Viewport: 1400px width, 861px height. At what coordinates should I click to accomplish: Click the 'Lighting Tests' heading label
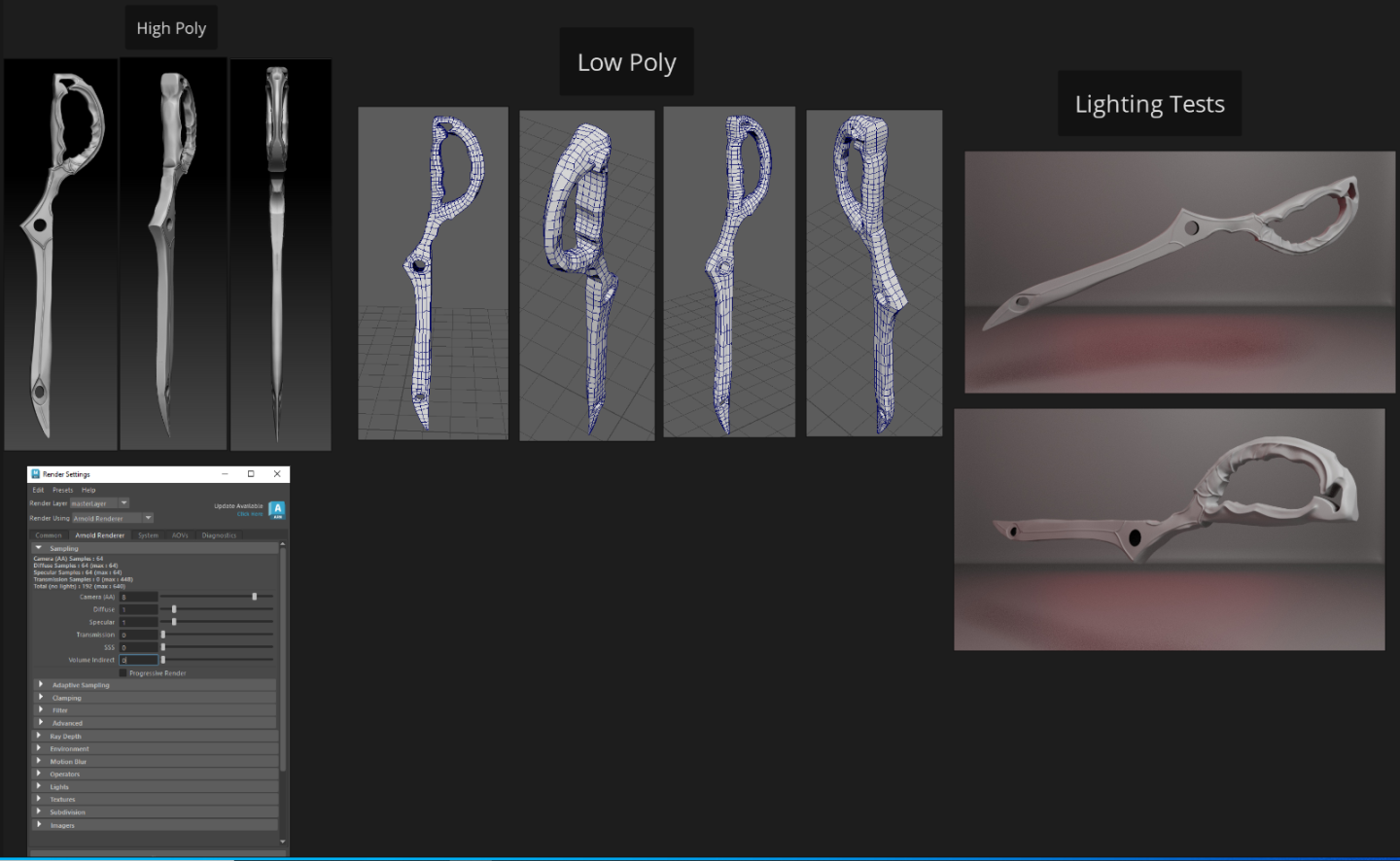click(1150, 104)
